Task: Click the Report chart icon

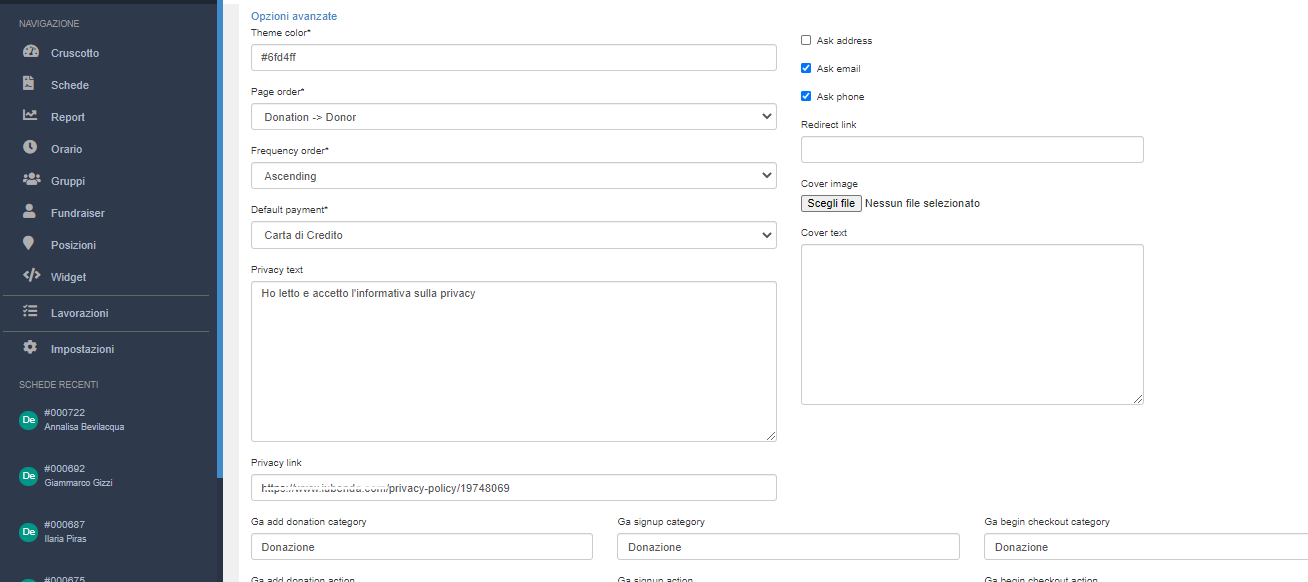Action: click(x=30, y=117)
